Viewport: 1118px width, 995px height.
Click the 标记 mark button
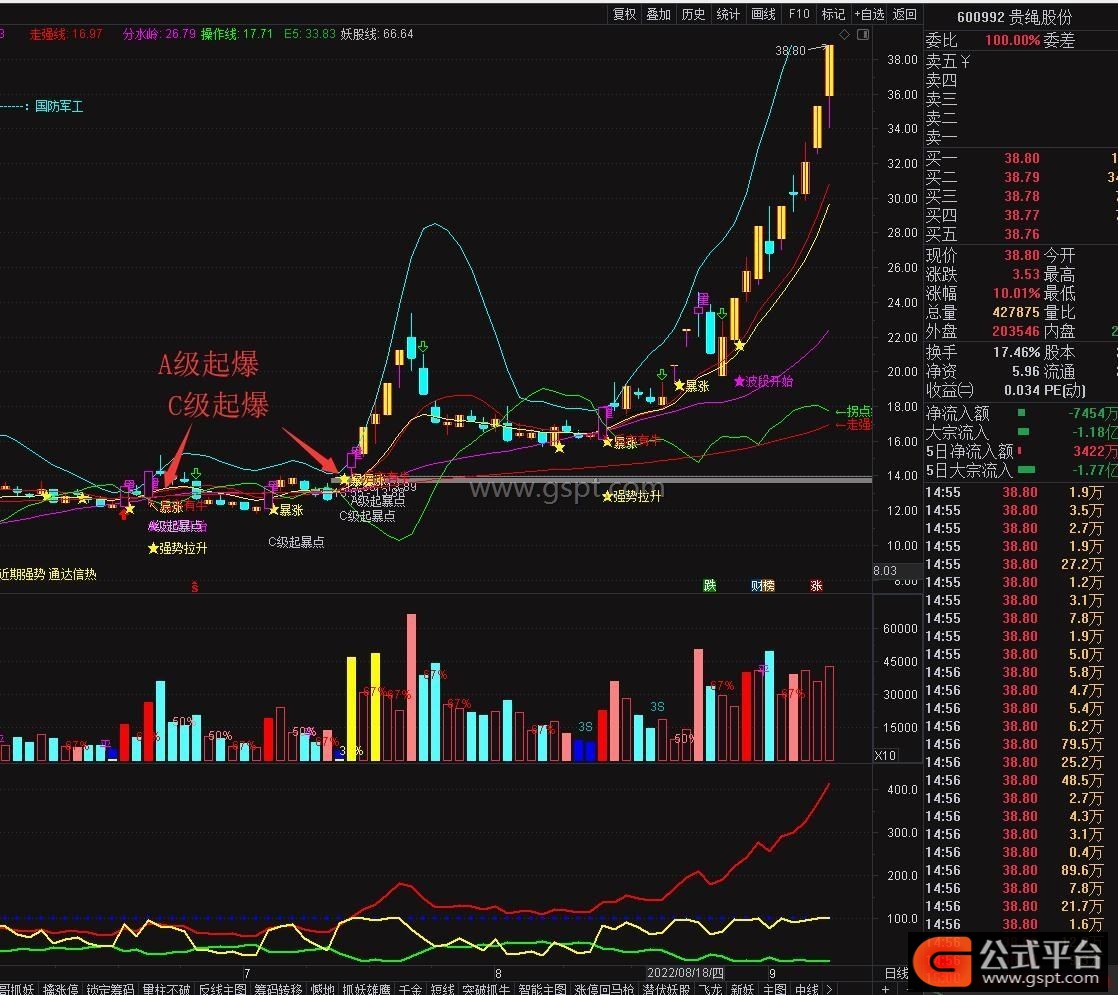(833, 14)
